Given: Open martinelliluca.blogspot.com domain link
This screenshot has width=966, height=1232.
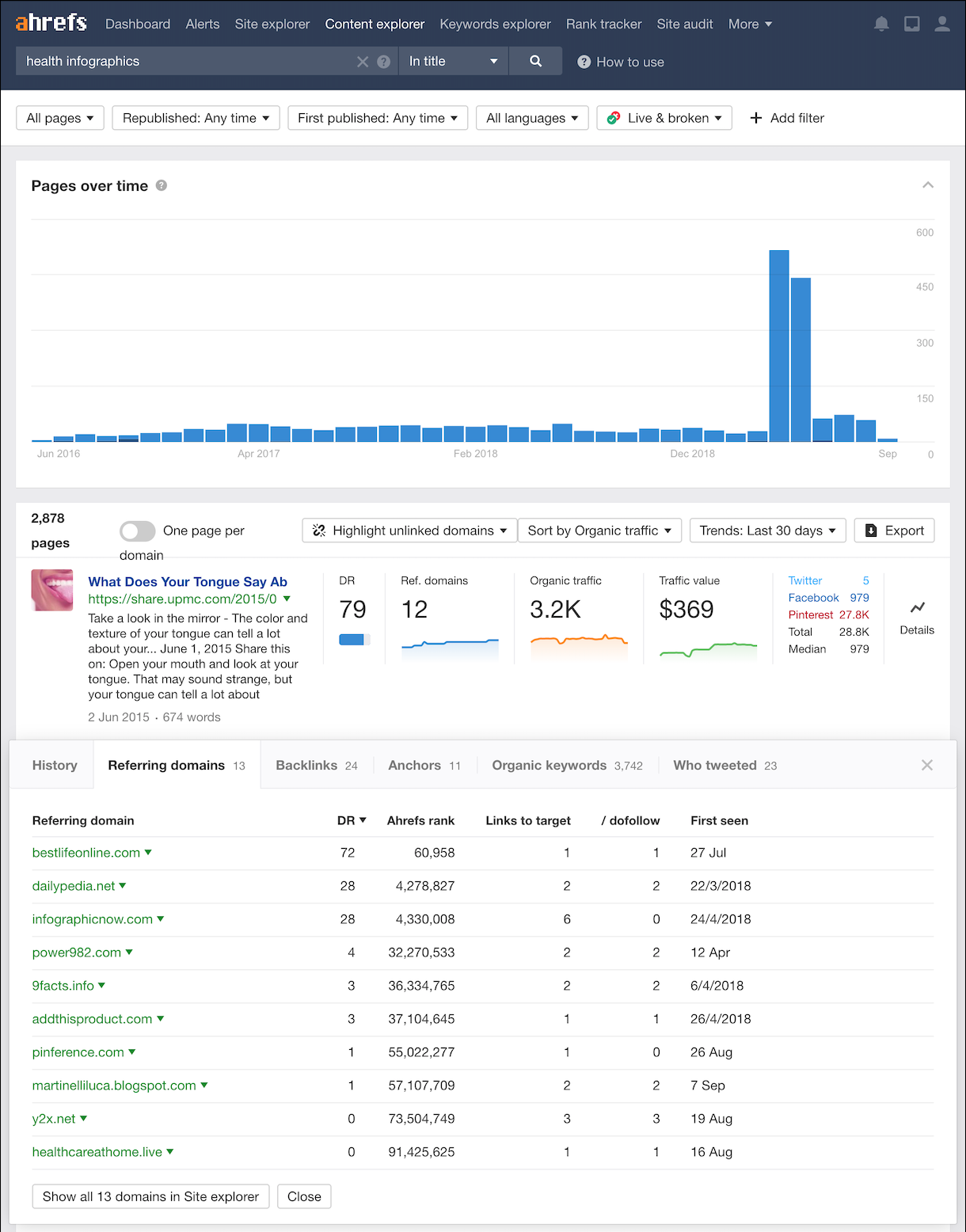Looking at the screenshot, I should click(114, 1086).
